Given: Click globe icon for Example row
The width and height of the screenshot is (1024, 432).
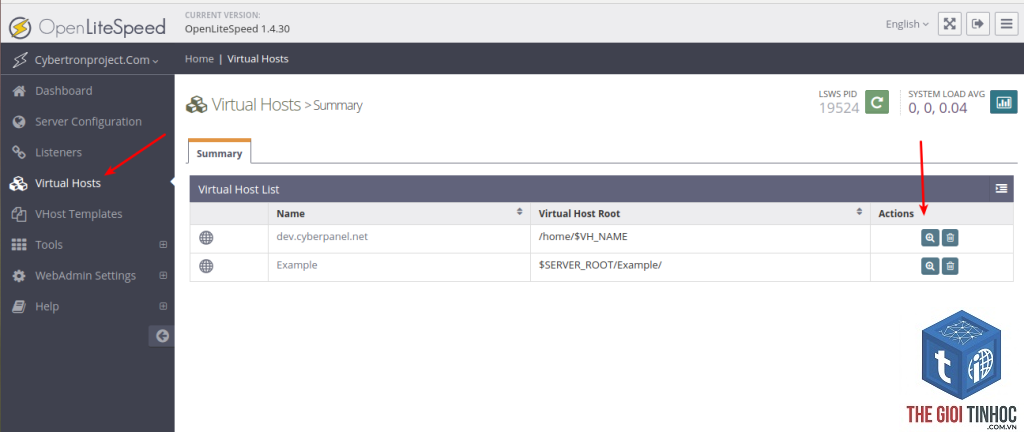Looking at the screenshot, I should point(206,266).
